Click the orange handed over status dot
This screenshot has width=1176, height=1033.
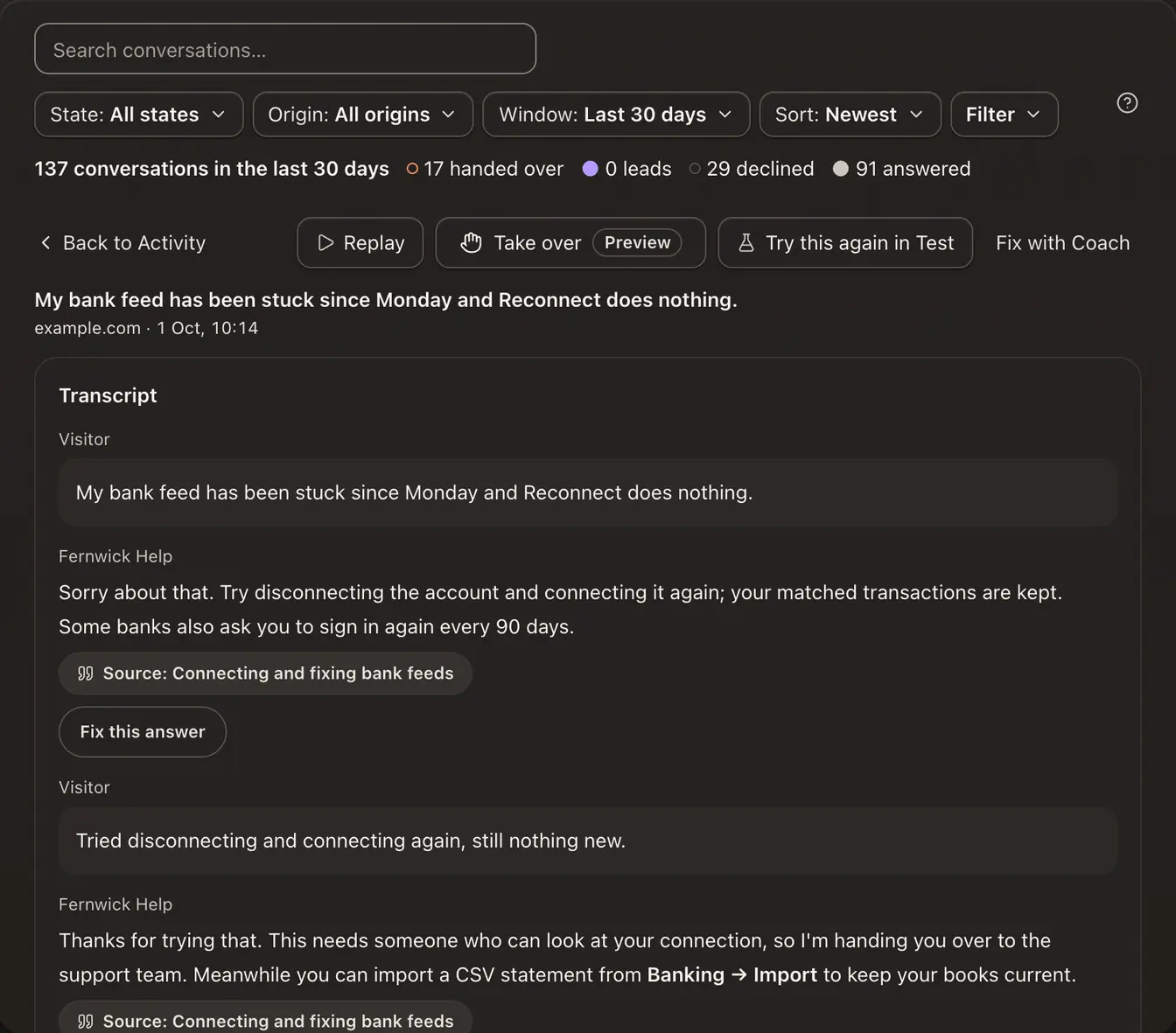pos(412,169)
